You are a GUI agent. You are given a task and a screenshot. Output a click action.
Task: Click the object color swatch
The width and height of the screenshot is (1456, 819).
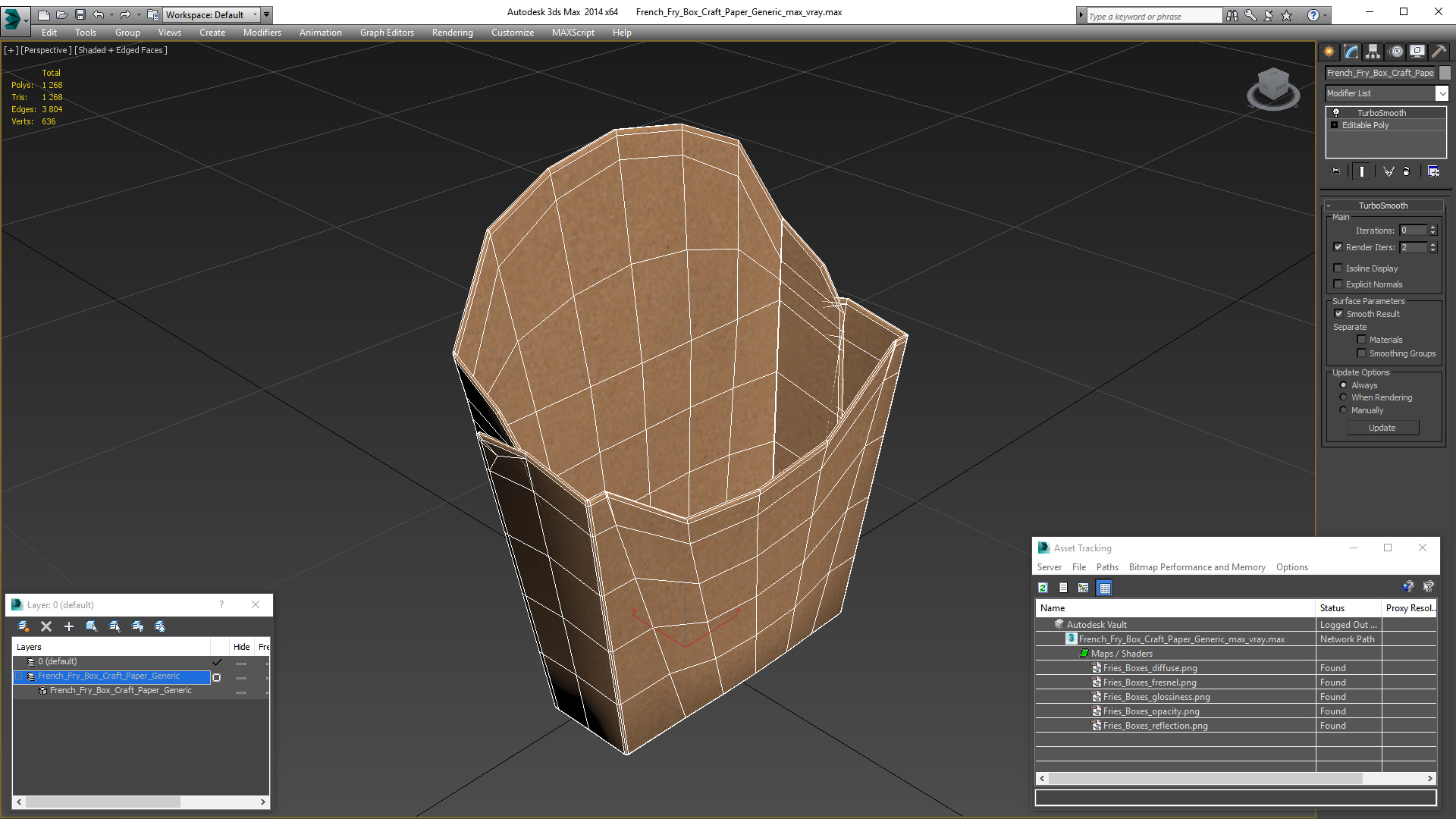tap(1445, 73)
